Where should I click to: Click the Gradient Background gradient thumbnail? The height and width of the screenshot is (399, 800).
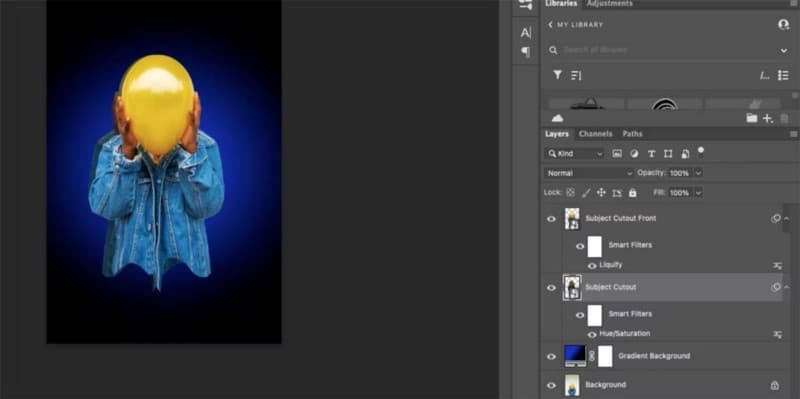pyautogui.click(x=575, y=356)
